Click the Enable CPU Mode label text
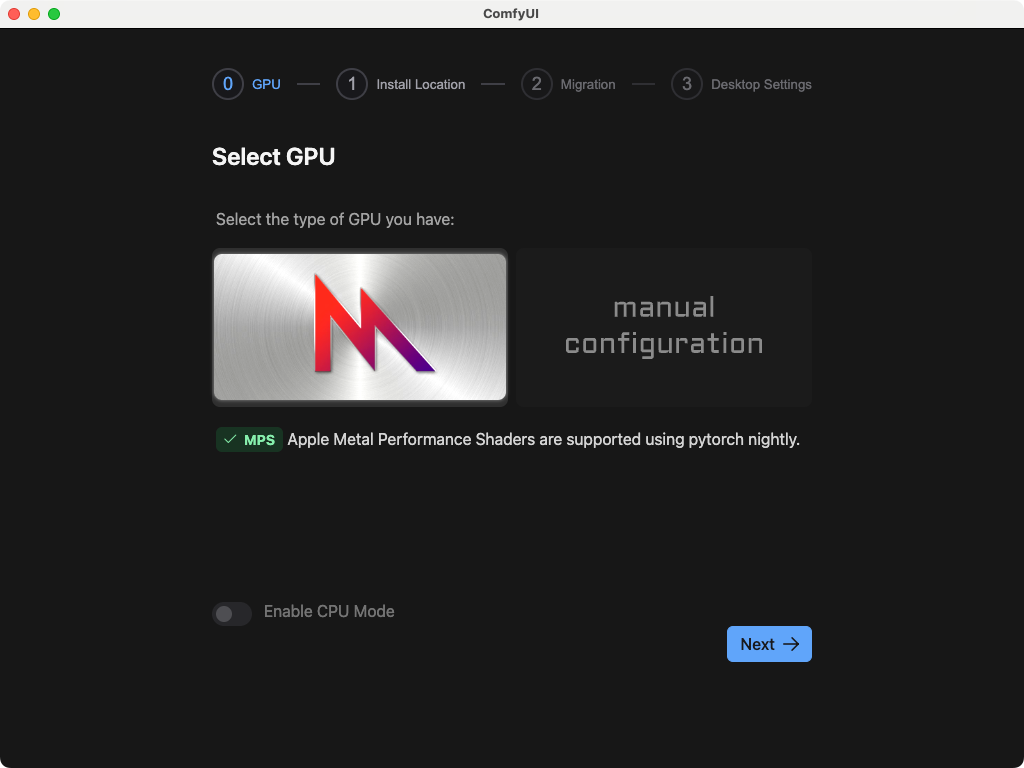 329,611
